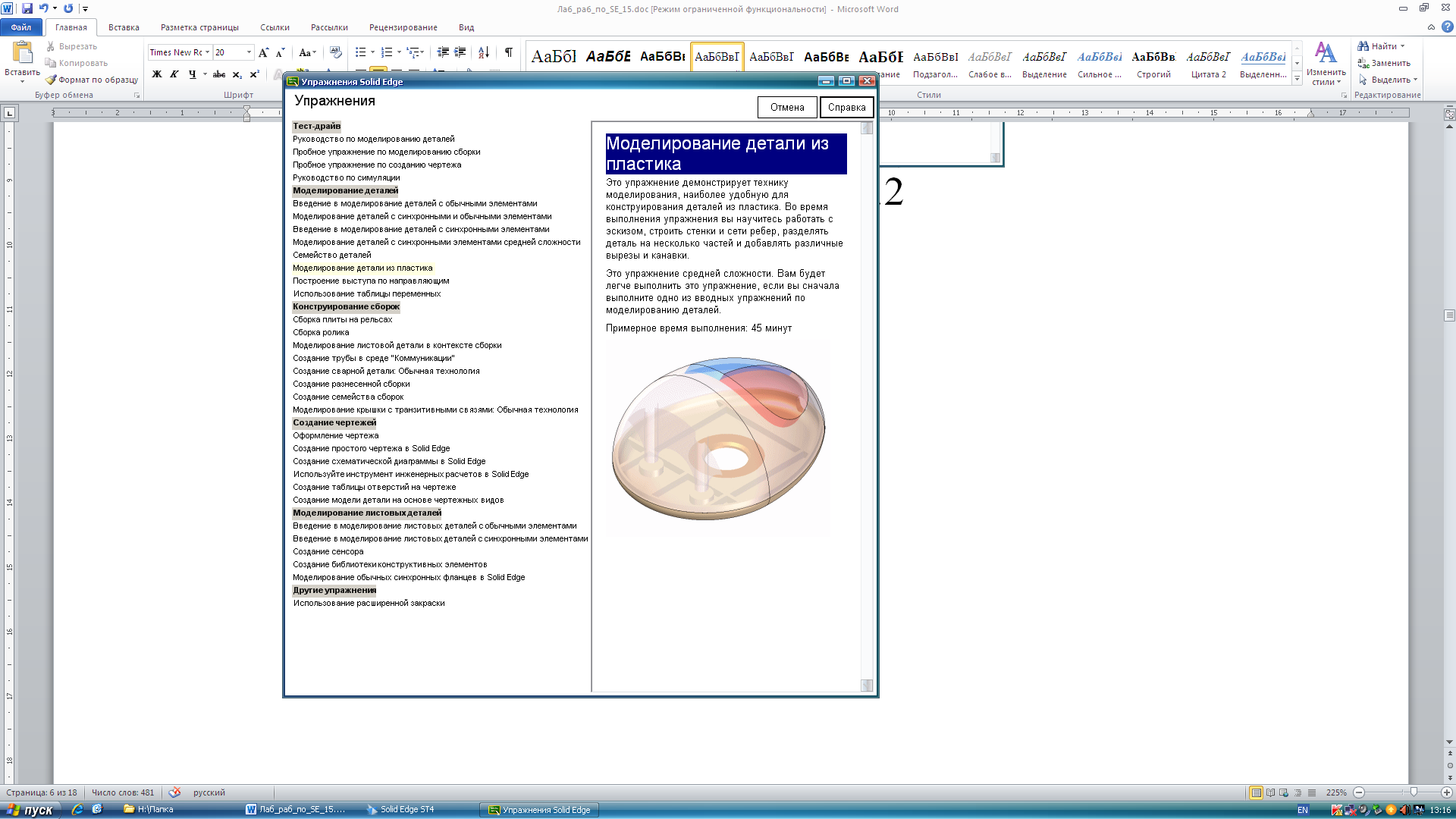Screen dimensions: 1456x819
Task: Toggle Bold (Ж) formatting
Action: click(x=157, y=74)
